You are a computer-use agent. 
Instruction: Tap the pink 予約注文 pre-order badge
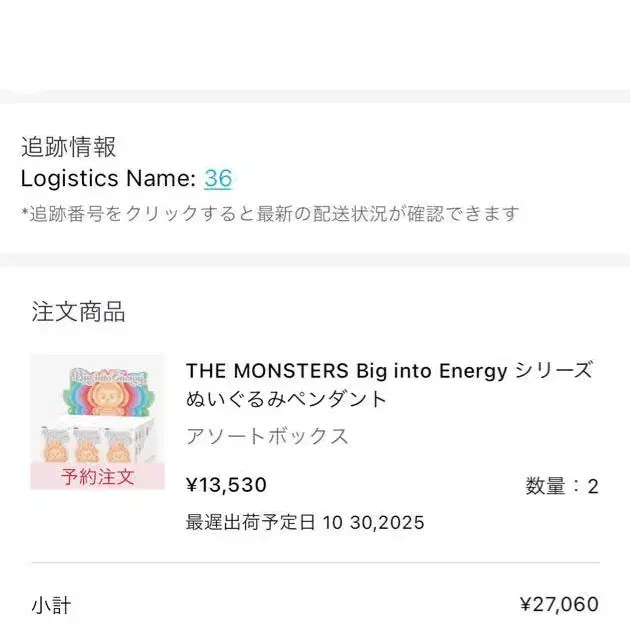pos(97,476)
